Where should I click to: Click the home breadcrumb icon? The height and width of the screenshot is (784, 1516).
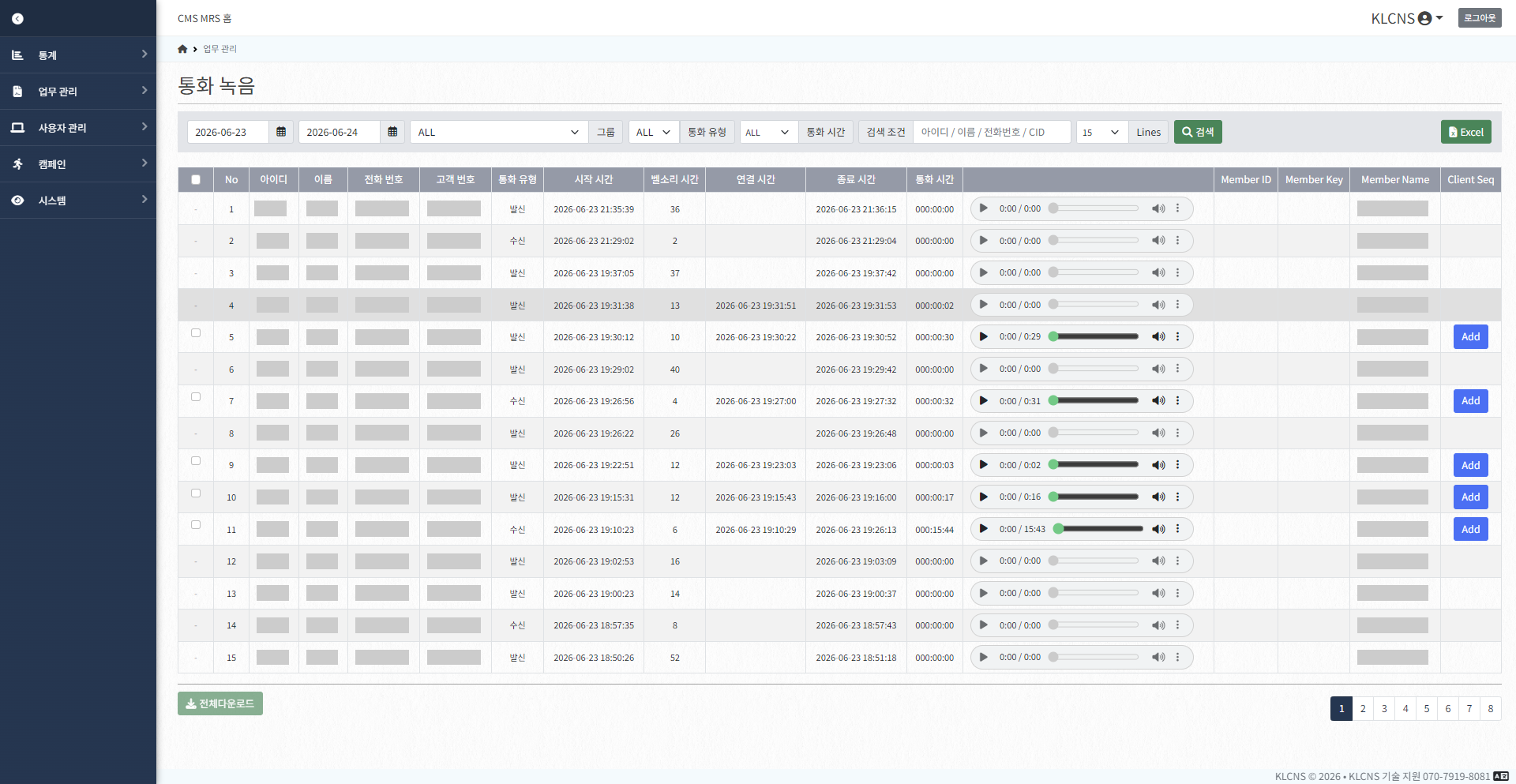click(182, 49)
